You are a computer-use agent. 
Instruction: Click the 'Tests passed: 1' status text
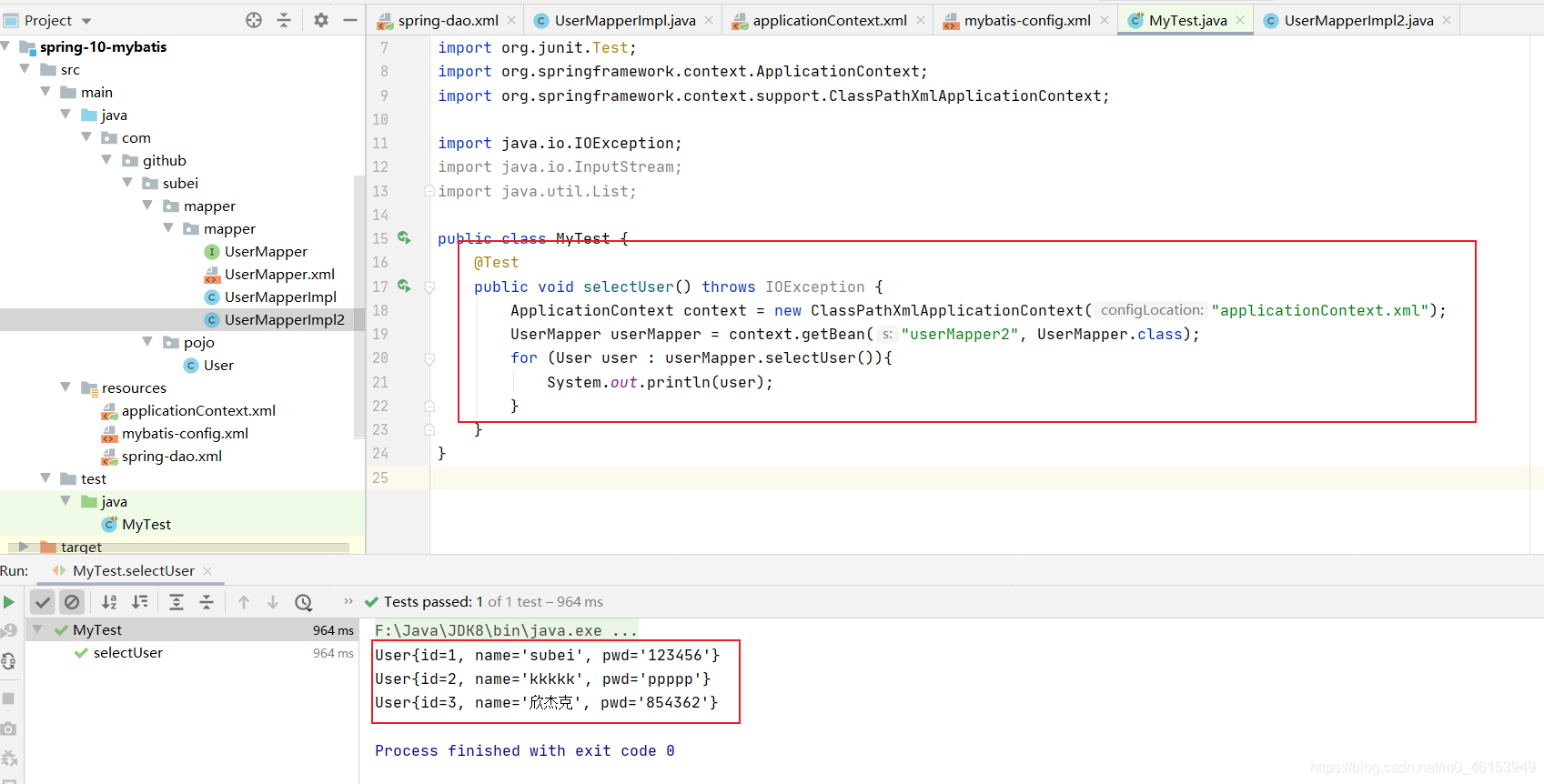[433, 602]
